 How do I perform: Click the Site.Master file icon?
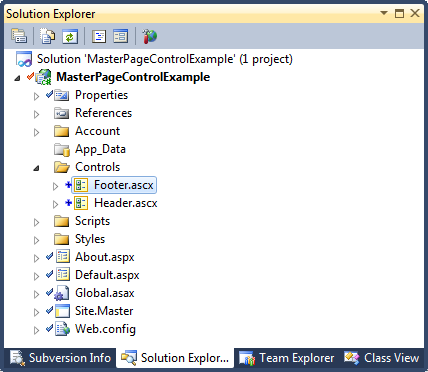(62, 311)
